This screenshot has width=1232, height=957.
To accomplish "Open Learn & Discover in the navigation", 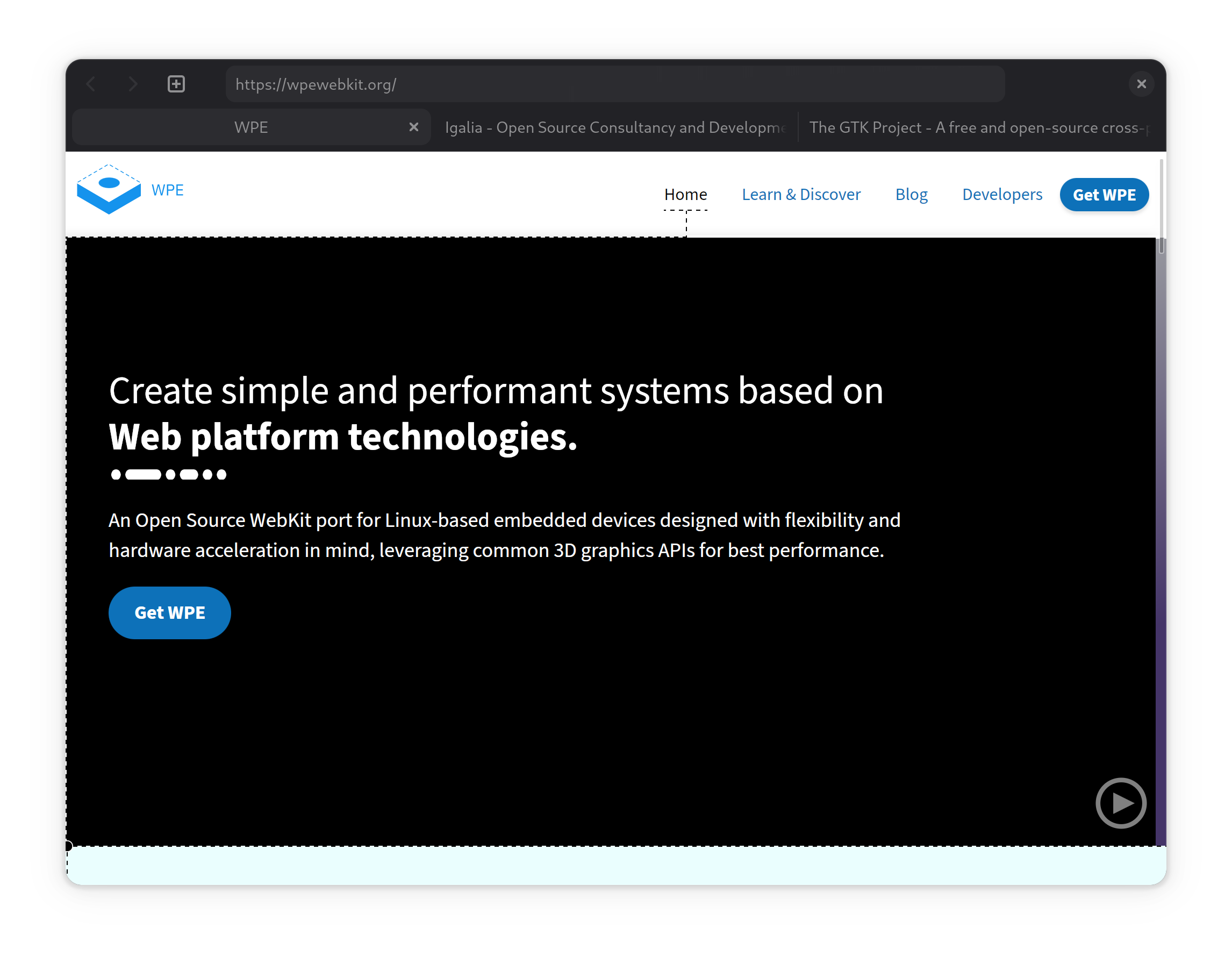I will pos(801,195).
